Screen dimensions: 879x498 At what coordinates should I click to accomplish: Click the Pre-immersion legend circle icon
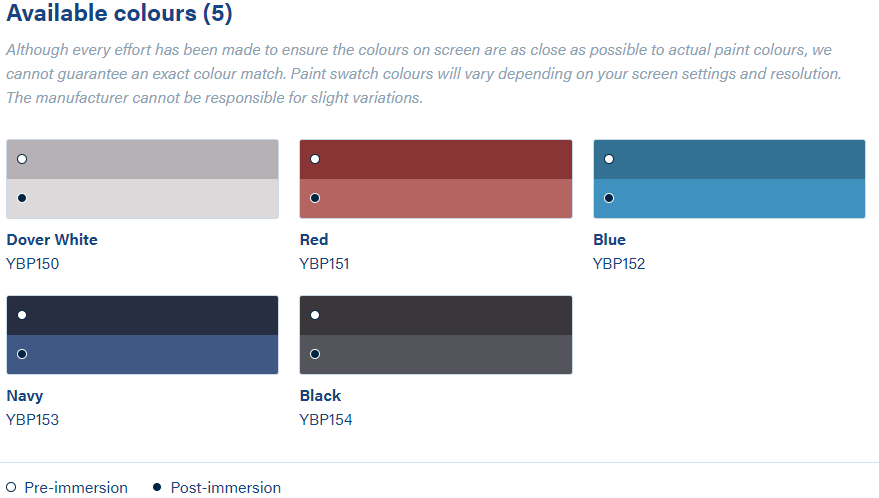(11, 488)
